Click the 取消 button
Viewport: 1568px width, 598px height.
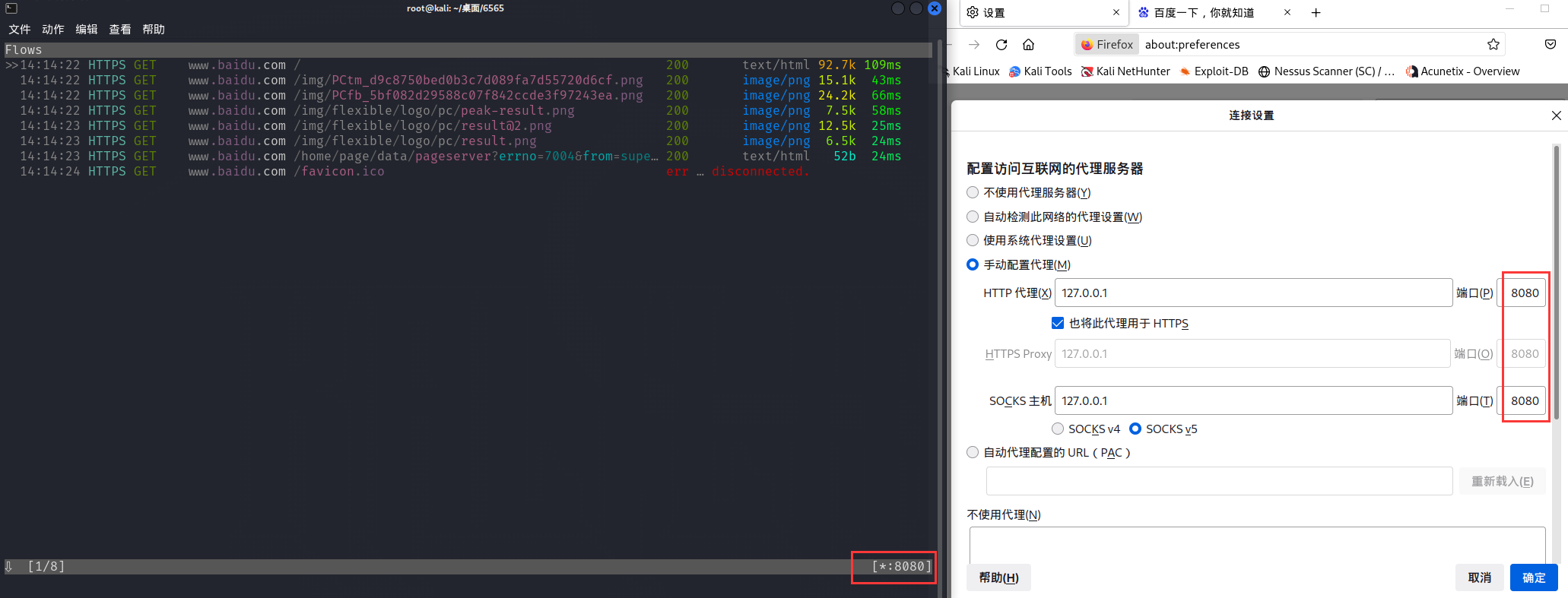coord(1479,577)
